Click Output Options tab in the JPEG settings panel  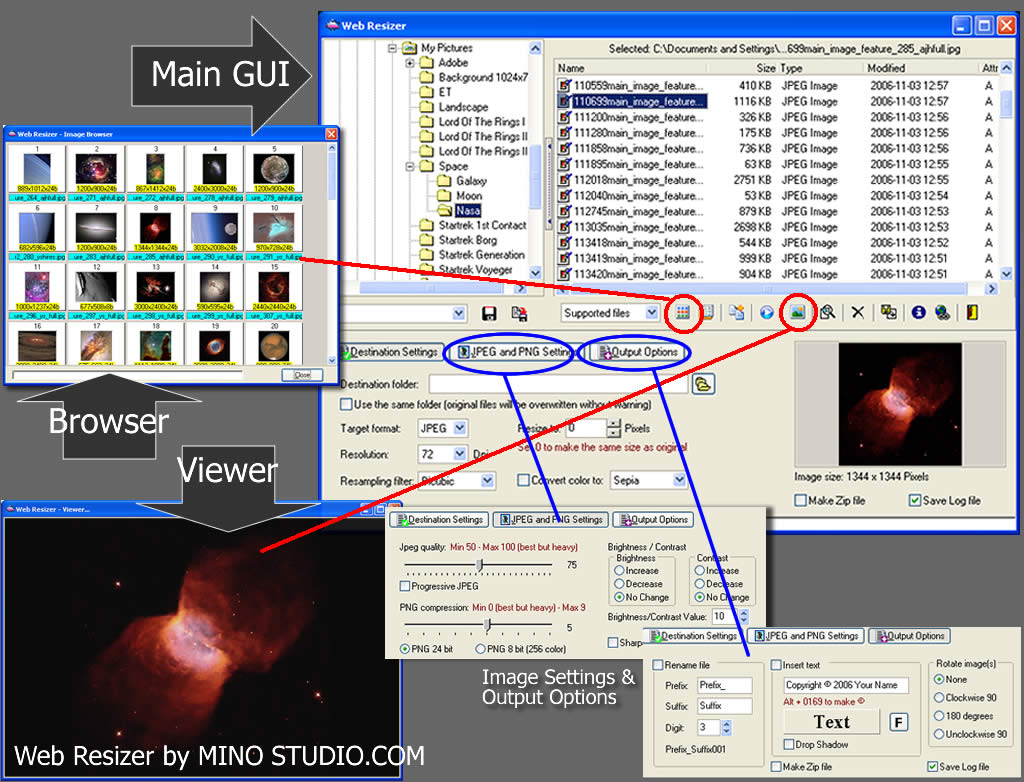coord(653,519)
